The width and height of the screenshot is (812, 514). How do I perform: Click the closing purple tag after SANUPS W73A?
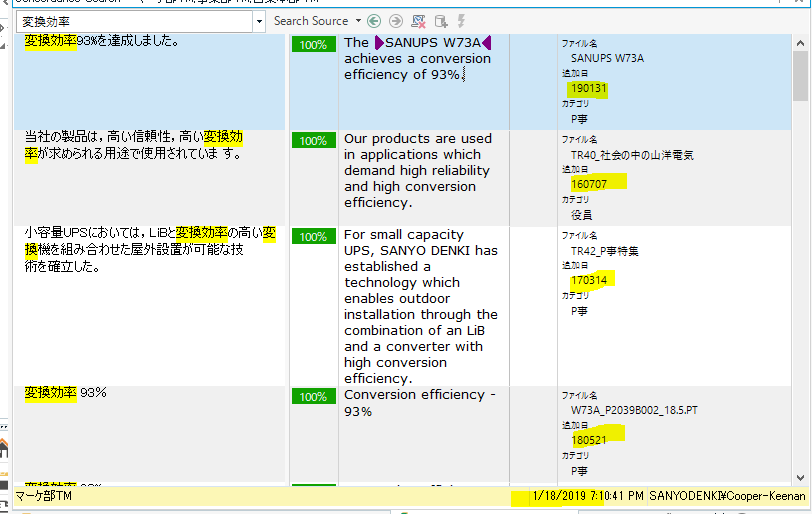(x=486, y=42)
